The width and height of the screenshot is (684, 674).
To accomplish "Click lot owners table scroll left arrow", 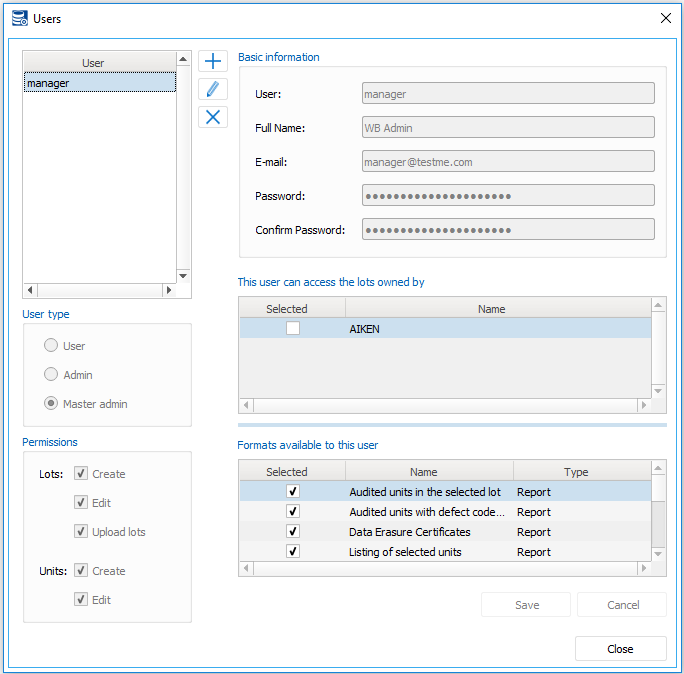I will click(x=246, y=405).
